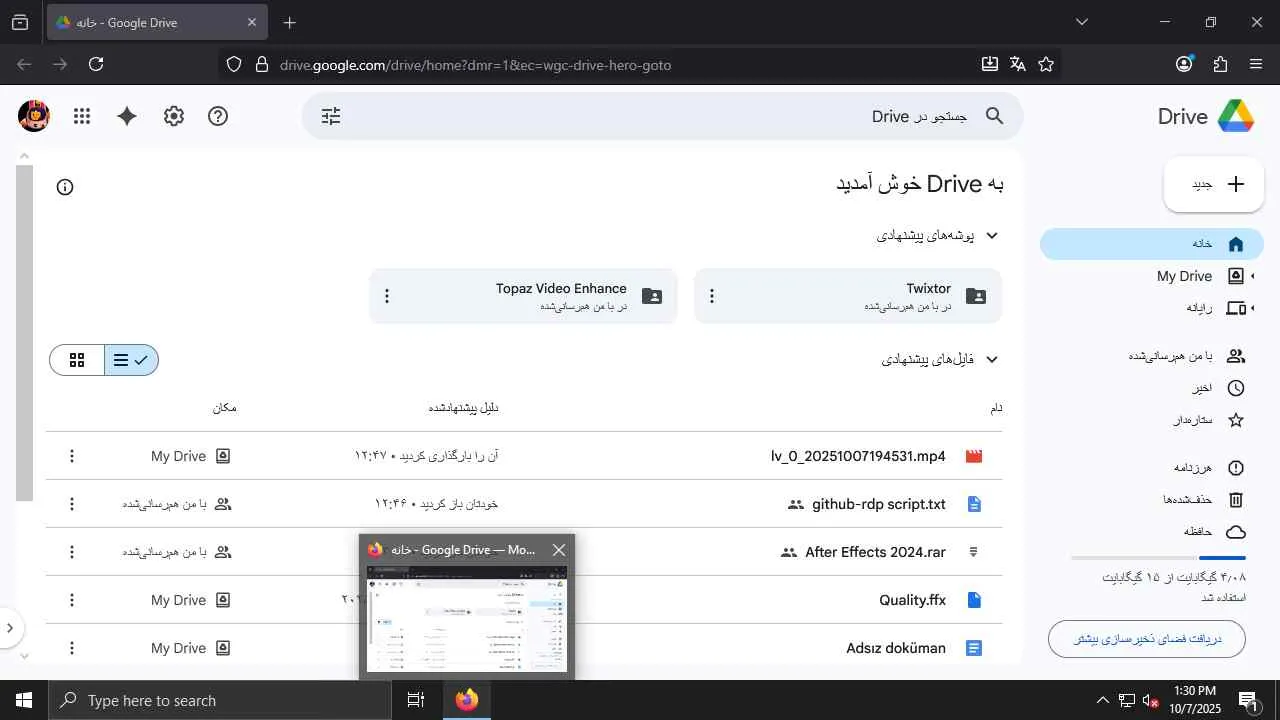
Task: Collapse the suggested folders section
Action: (992, 236)
